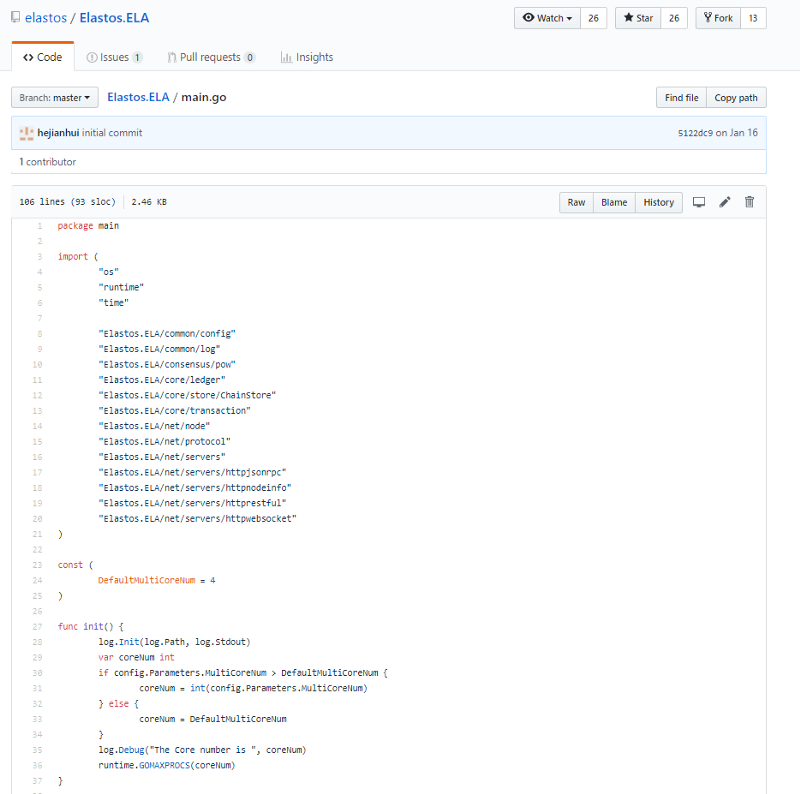Viewport: 800px width, 794px height.
Task: Click "package main" code text
Action: pos(88,226)
